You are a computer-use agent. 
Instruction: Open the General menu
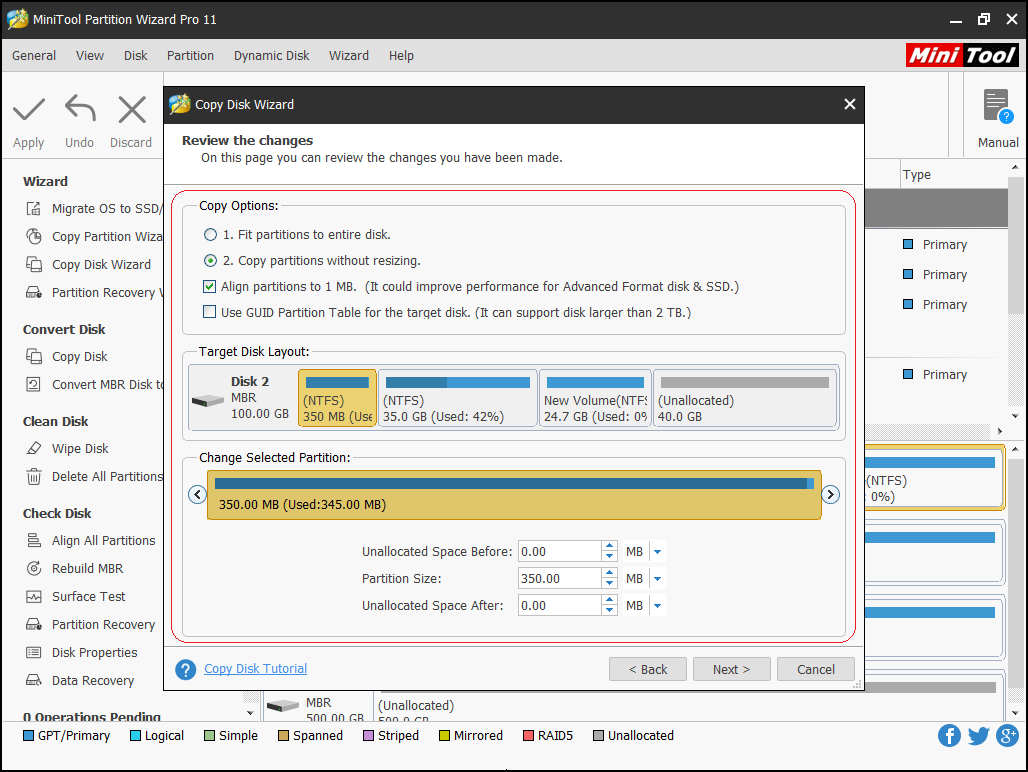point(34,56)
